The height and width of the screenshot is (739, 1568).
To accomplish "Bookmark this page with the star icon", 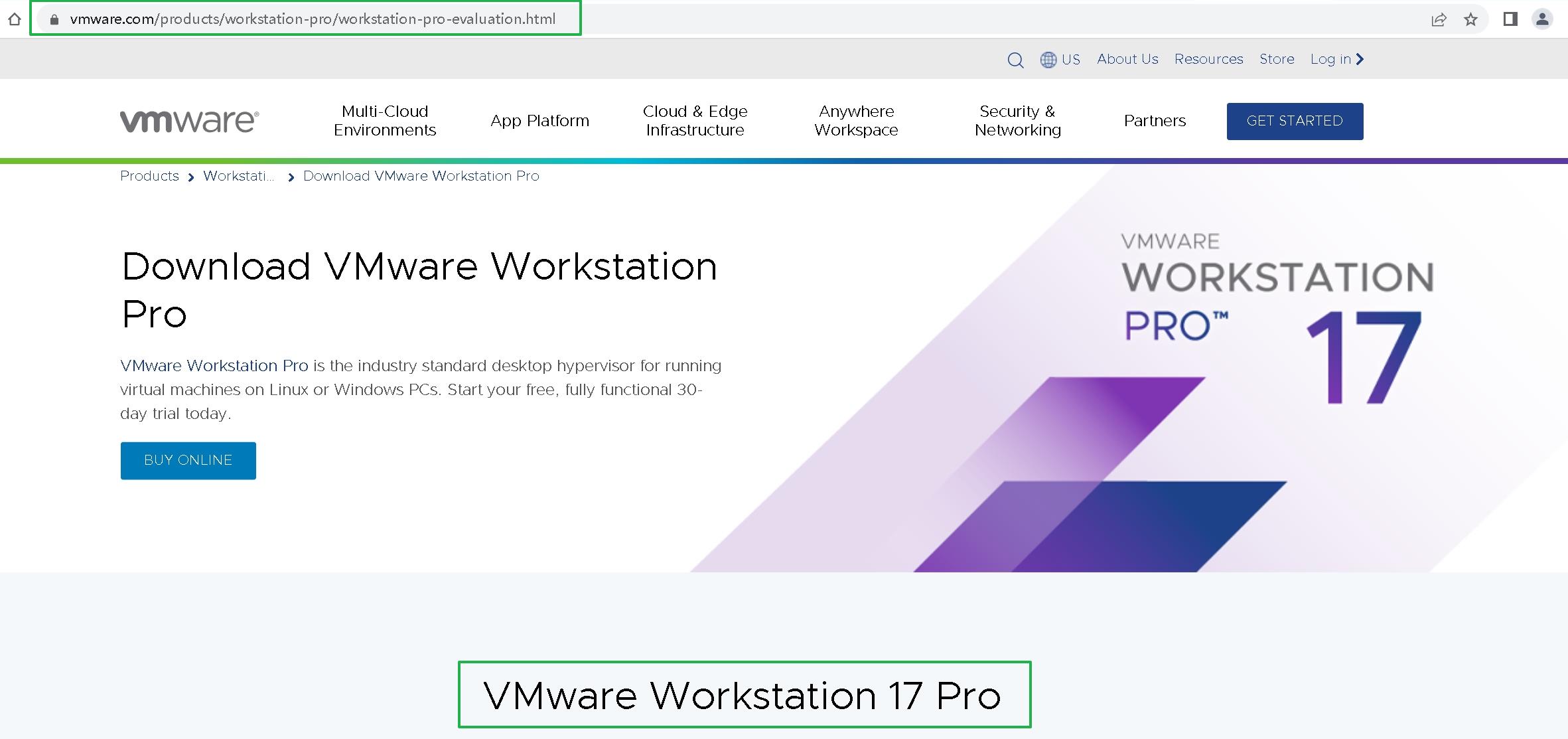I will [1471, 19].
